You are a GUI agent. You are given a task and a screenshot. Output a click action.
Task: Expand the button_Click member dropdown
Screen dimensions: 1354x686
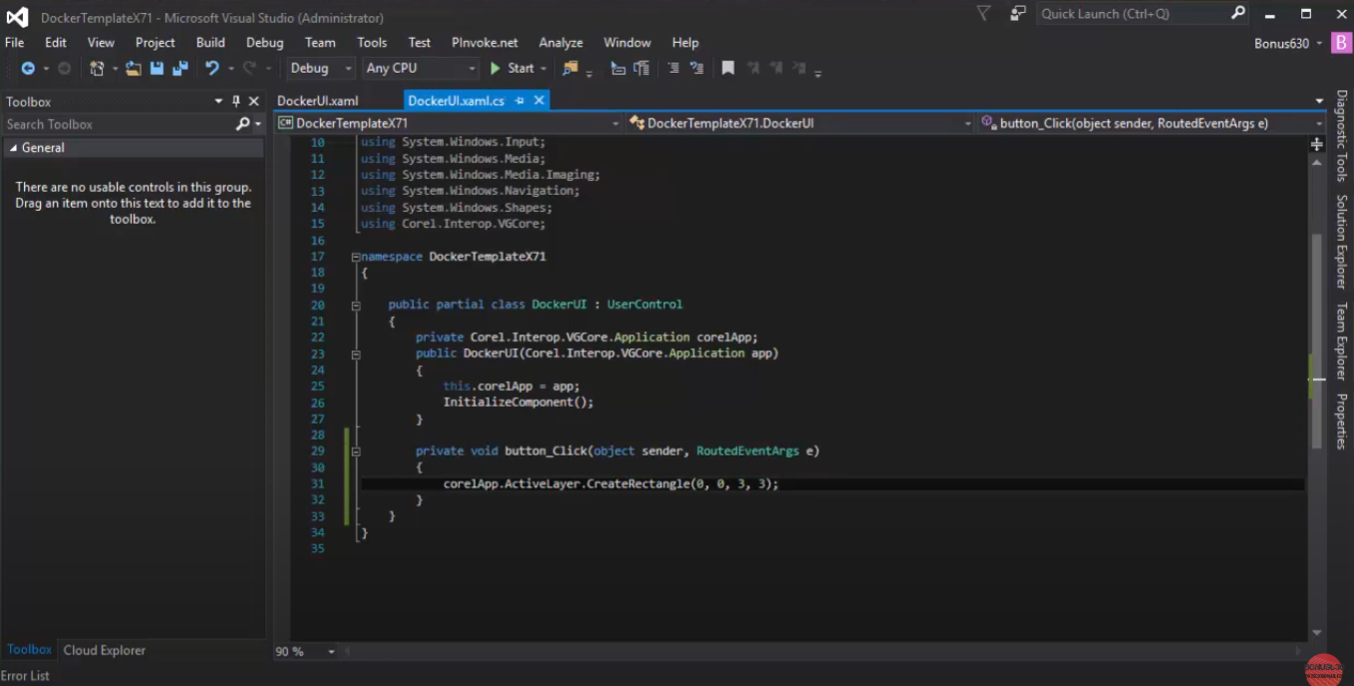pos(1319,123)
